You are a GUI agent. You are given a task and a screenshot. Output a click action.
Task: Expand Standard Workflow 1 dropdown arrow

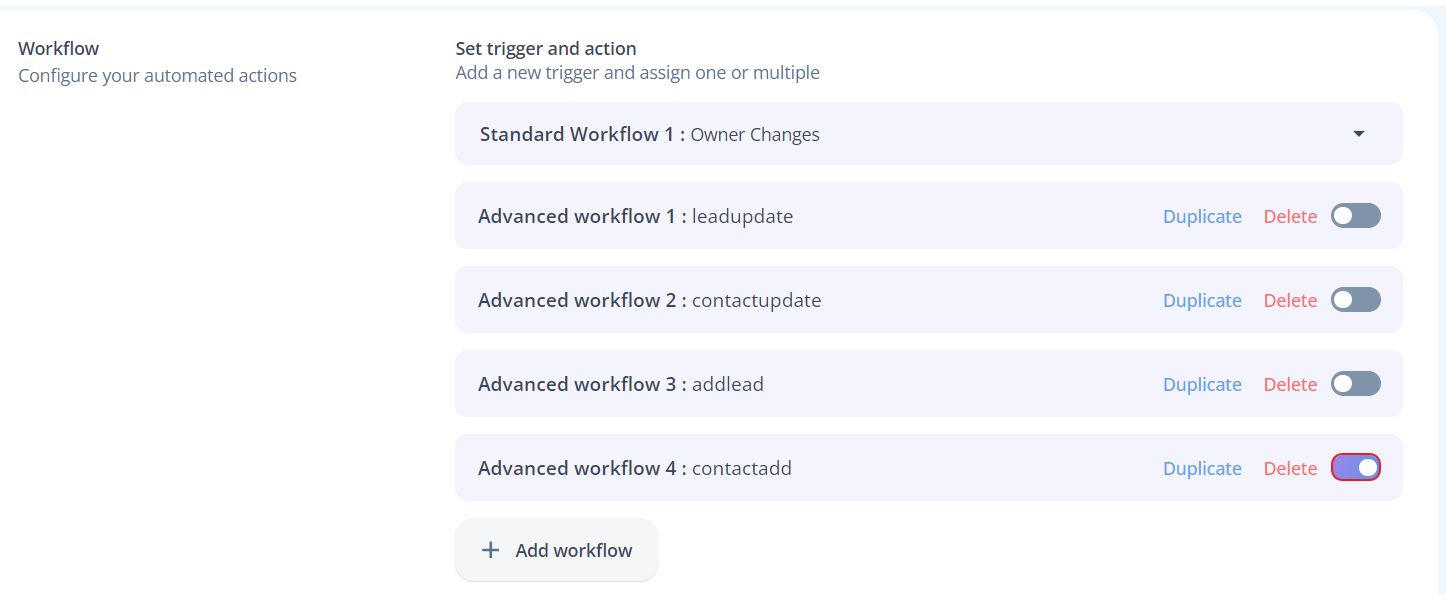[x=1359, y=134]
